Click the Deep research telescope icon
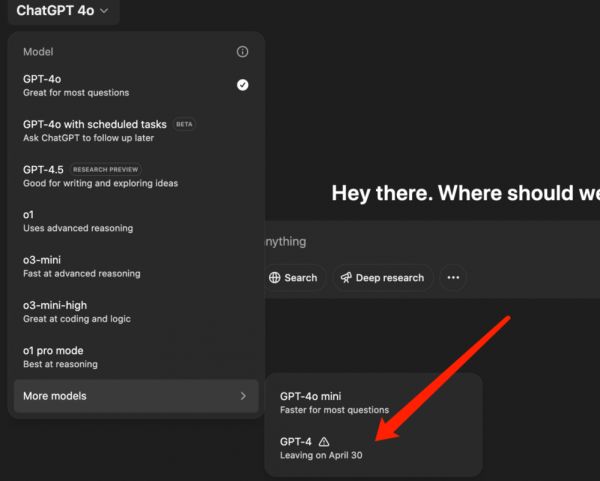 [345, 278]
